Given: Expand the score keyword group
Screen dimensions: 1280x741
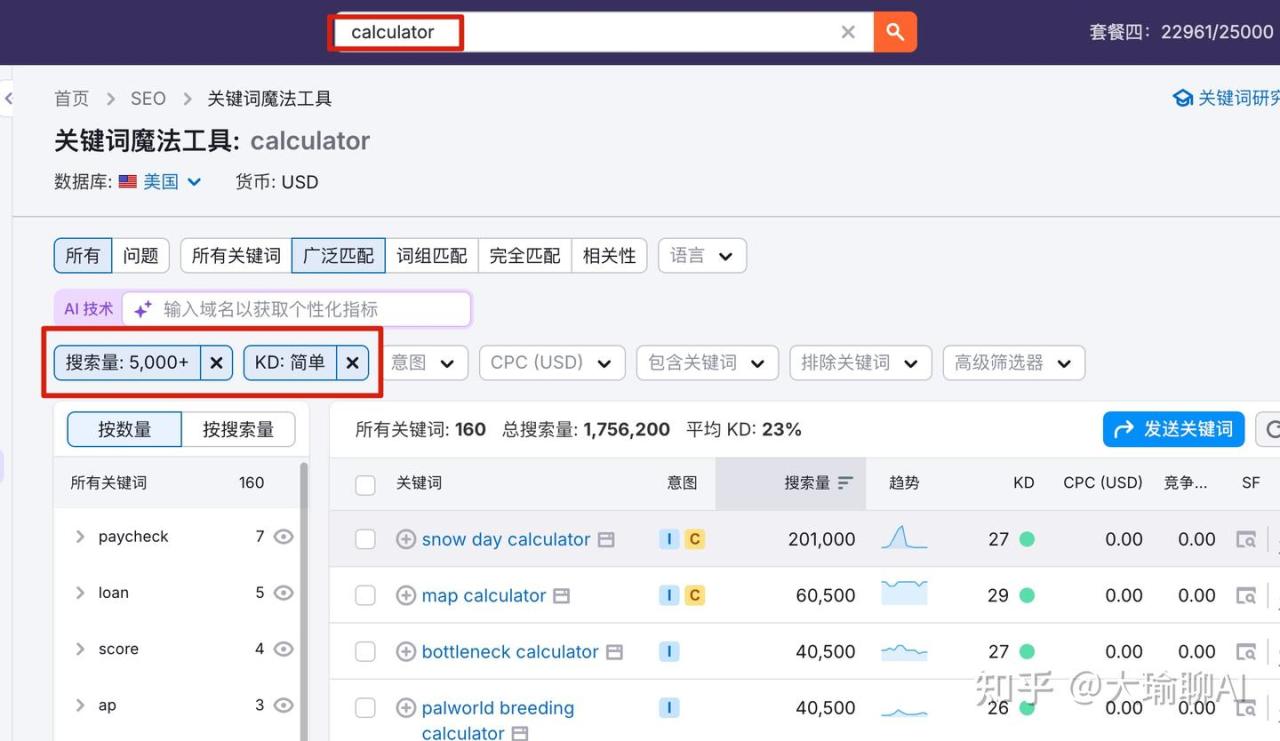Looking at the screenshot, I should click(x=80, y=649).
